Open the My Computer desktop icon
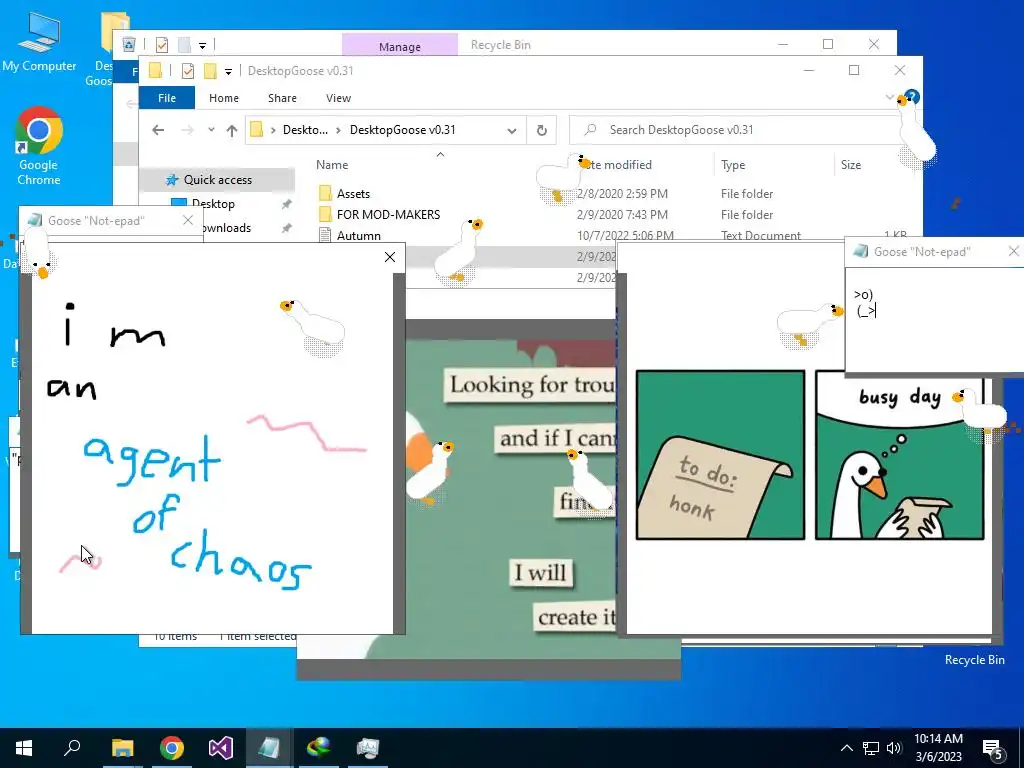The height and width of the screenshot is (768, 1024). 39,42
